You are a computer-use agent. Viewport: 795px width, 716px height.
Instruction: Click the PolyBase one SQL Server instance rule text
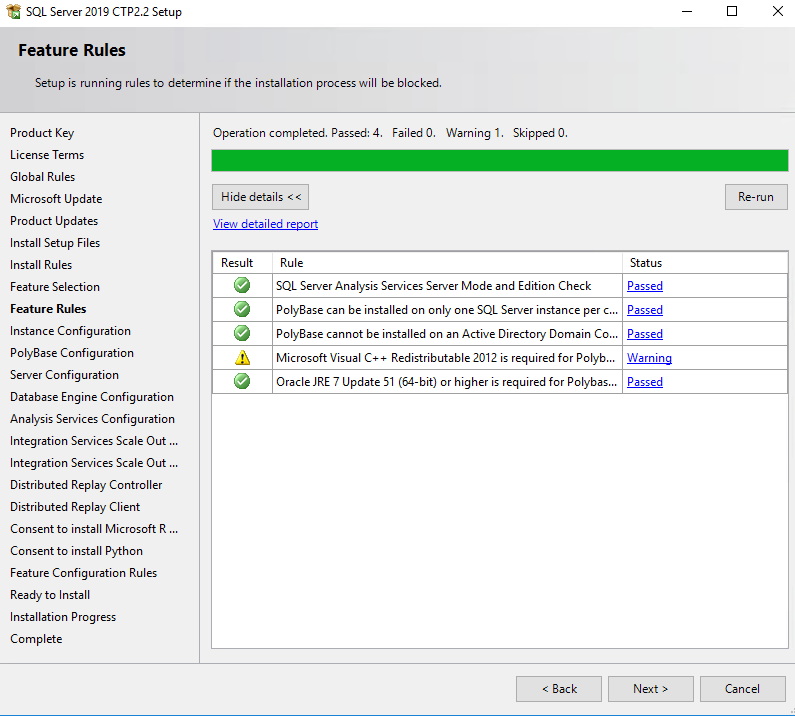pos(447,310)
